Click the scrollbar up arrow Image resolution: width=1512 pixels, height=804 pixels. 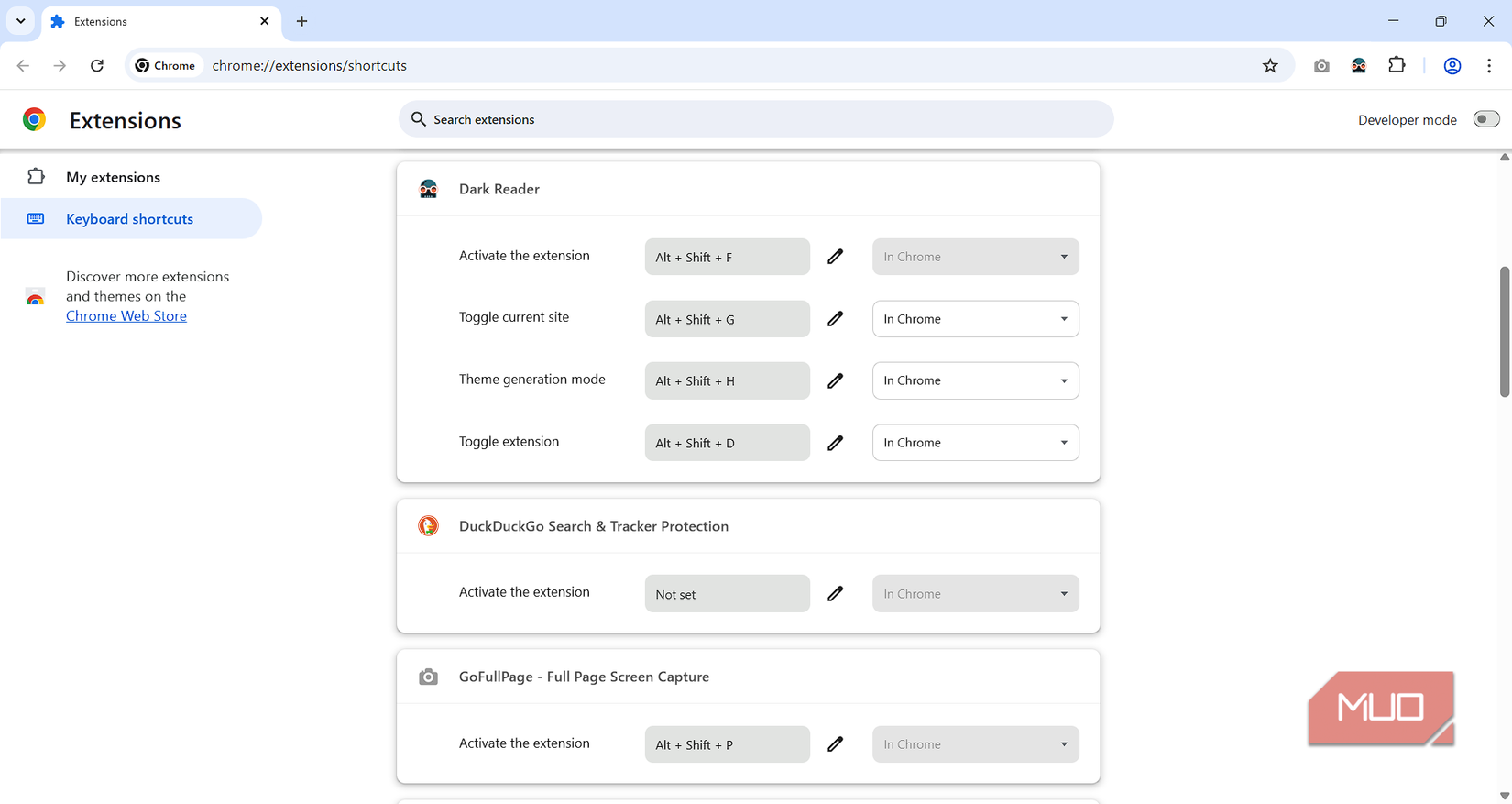click(1505, 157)
